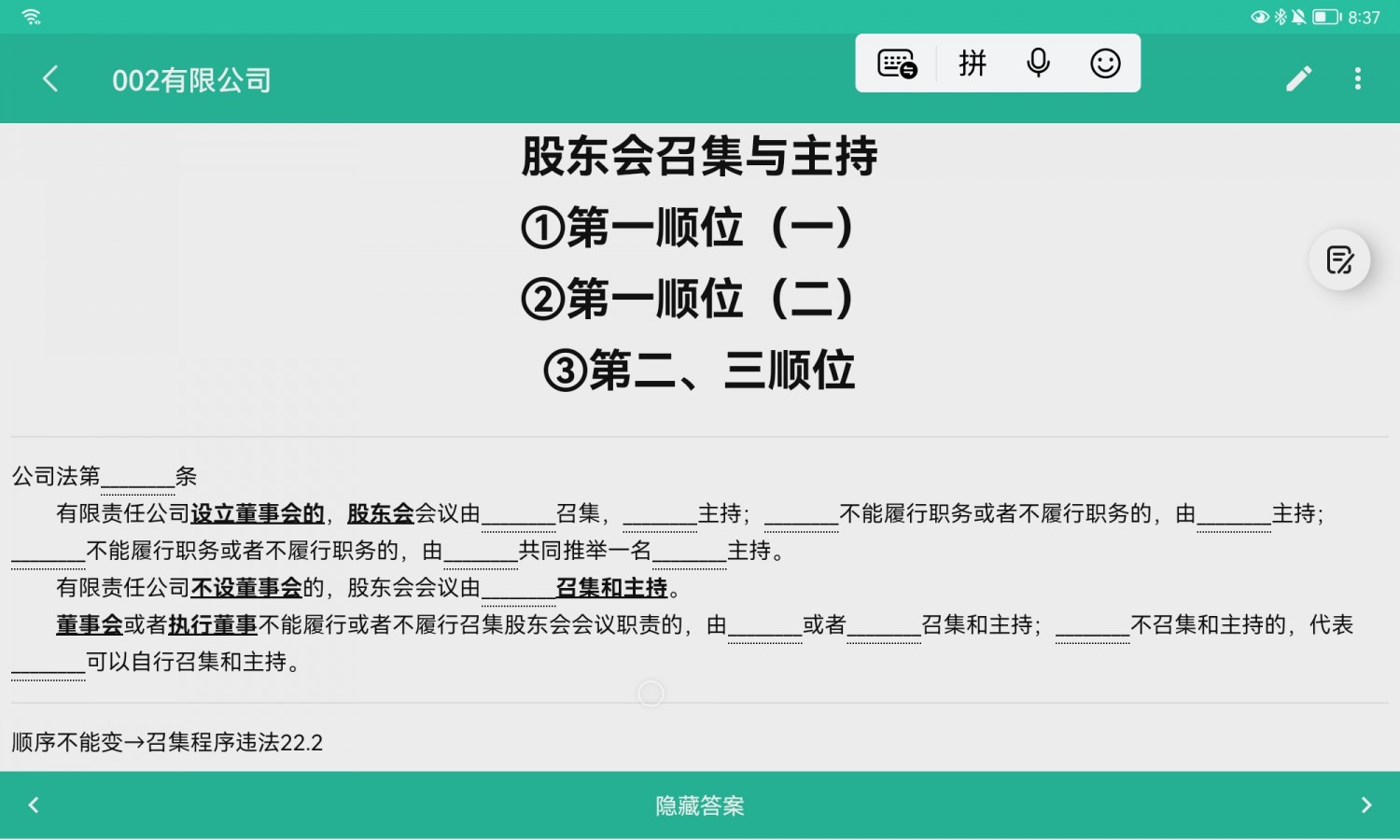The image size is (1400, 840).
Task: Open the keyboard switcher icon
Action: point(897,63)
